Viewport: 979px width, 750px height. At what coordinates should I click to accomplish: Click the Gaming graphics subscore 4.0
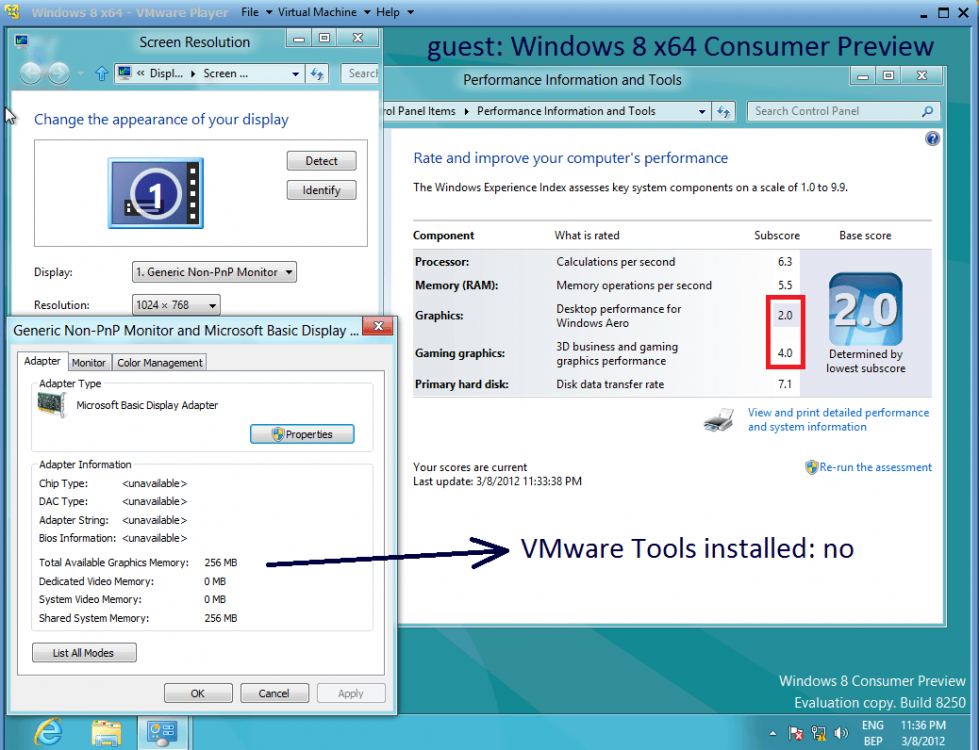click(785, 353)
